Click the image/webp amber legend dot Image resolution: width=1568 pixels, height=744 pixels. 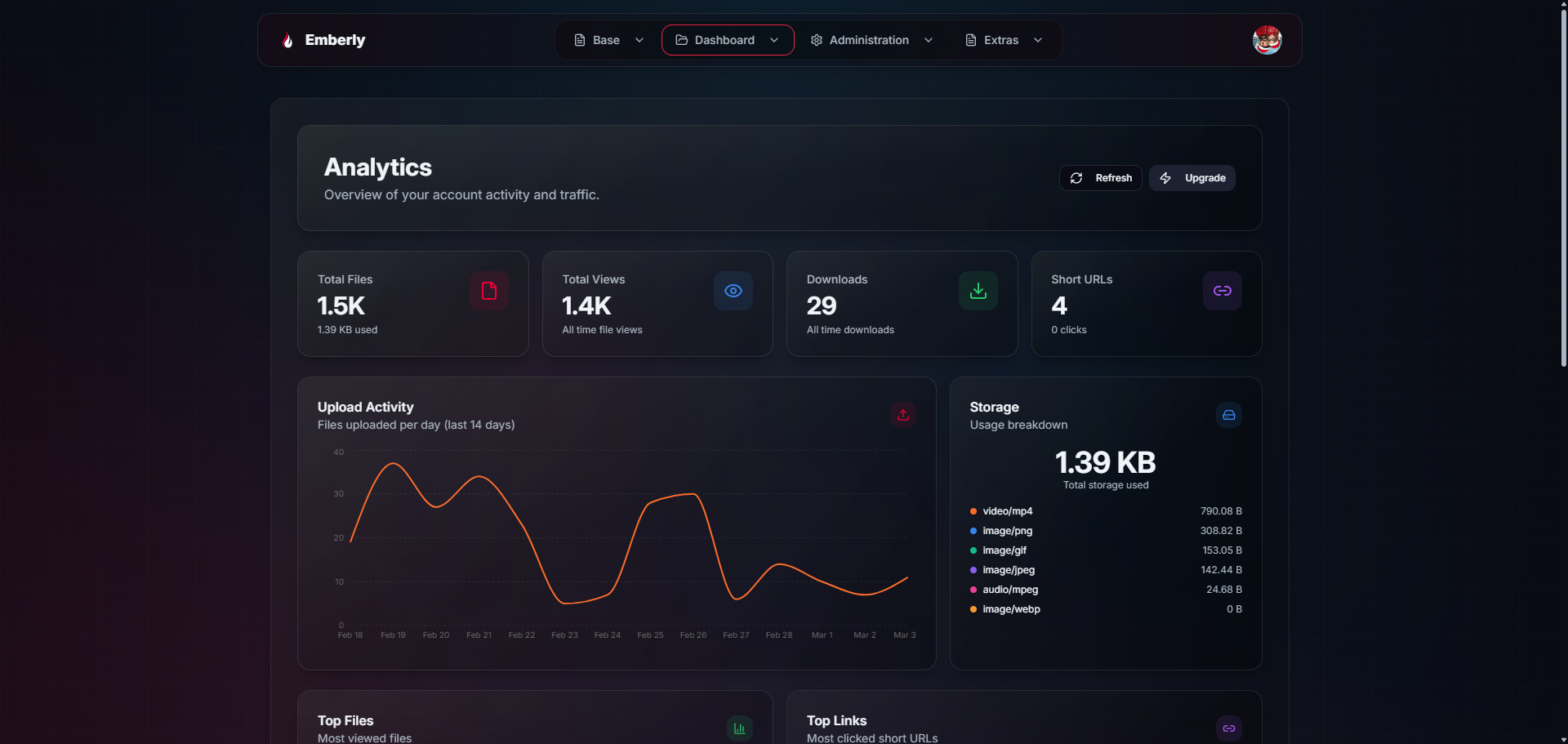pos(973,609)
